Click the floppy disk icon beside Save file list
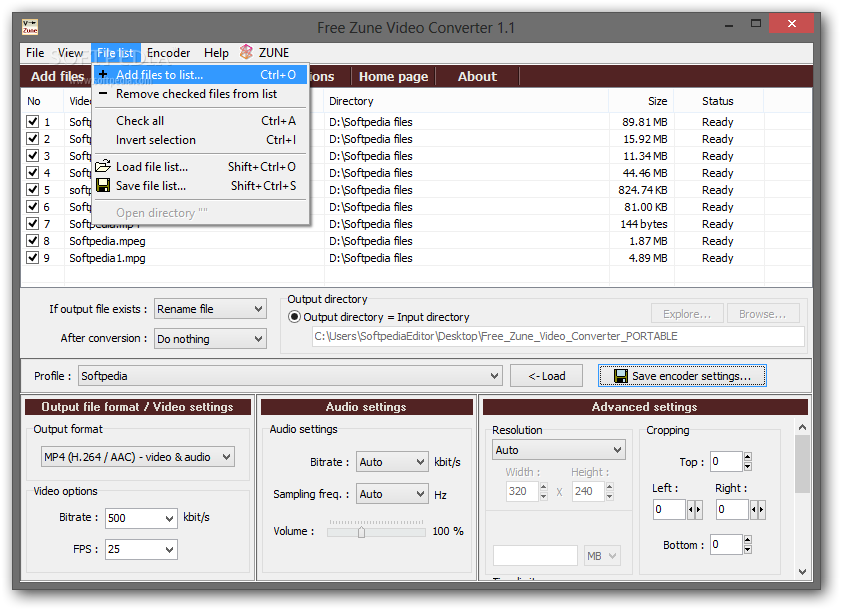Image resolution: width=841 pixels, height=610 pixels. click(x=103, y=185)
